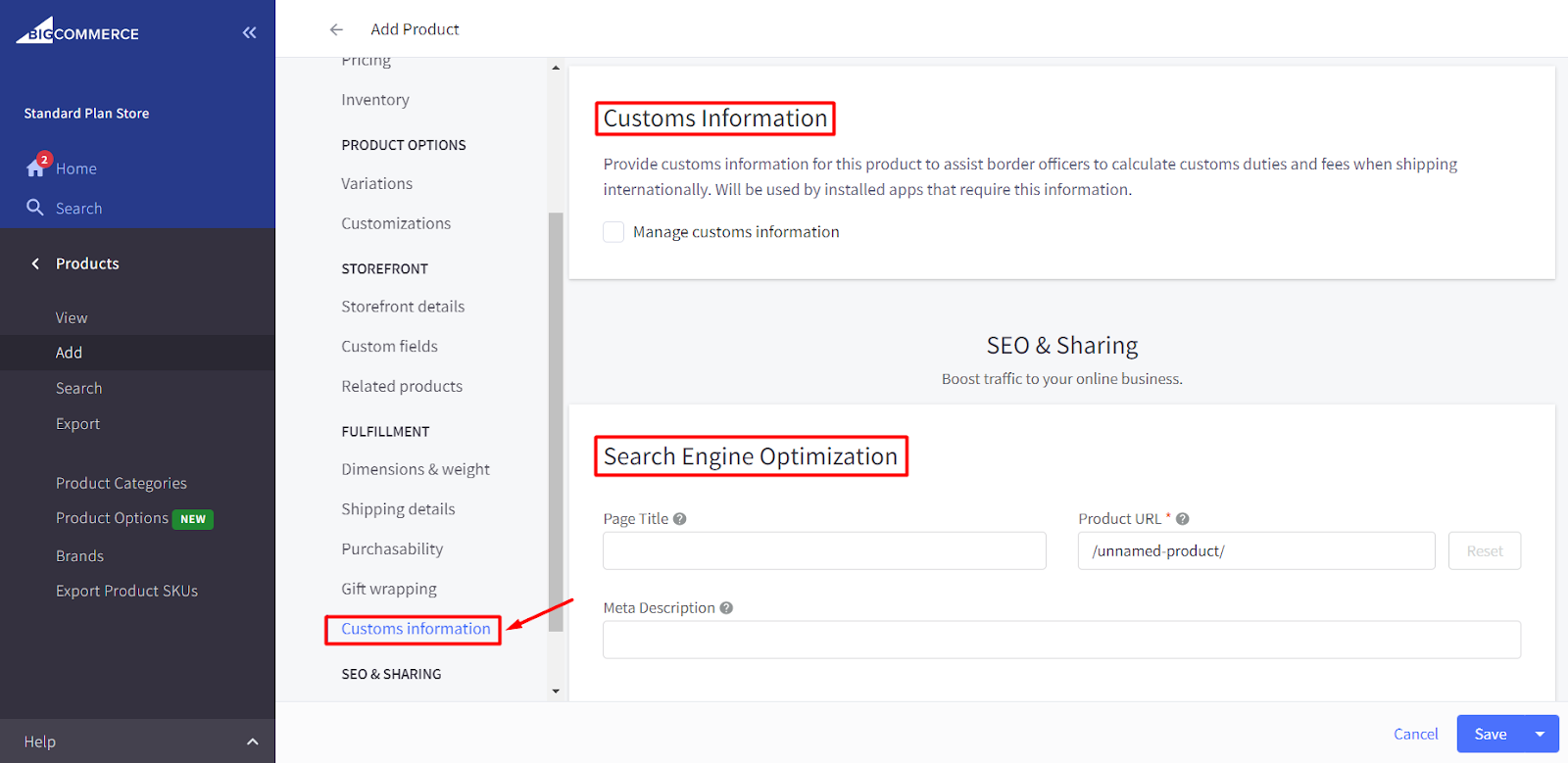Click the Product URL input field

(1255, 550)
